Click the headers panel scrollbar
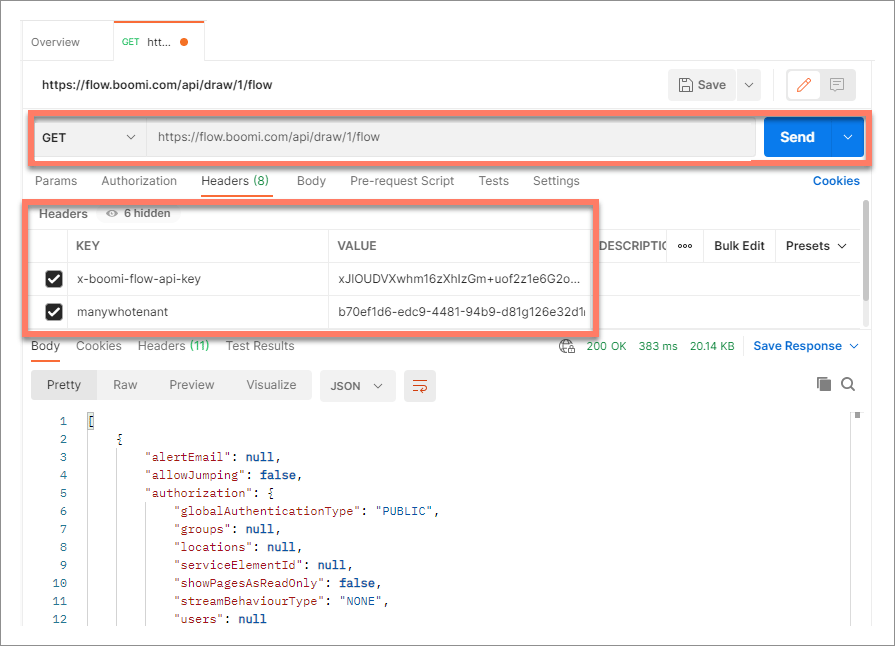Viewport: 895px width, 646px height. (865, 251)
